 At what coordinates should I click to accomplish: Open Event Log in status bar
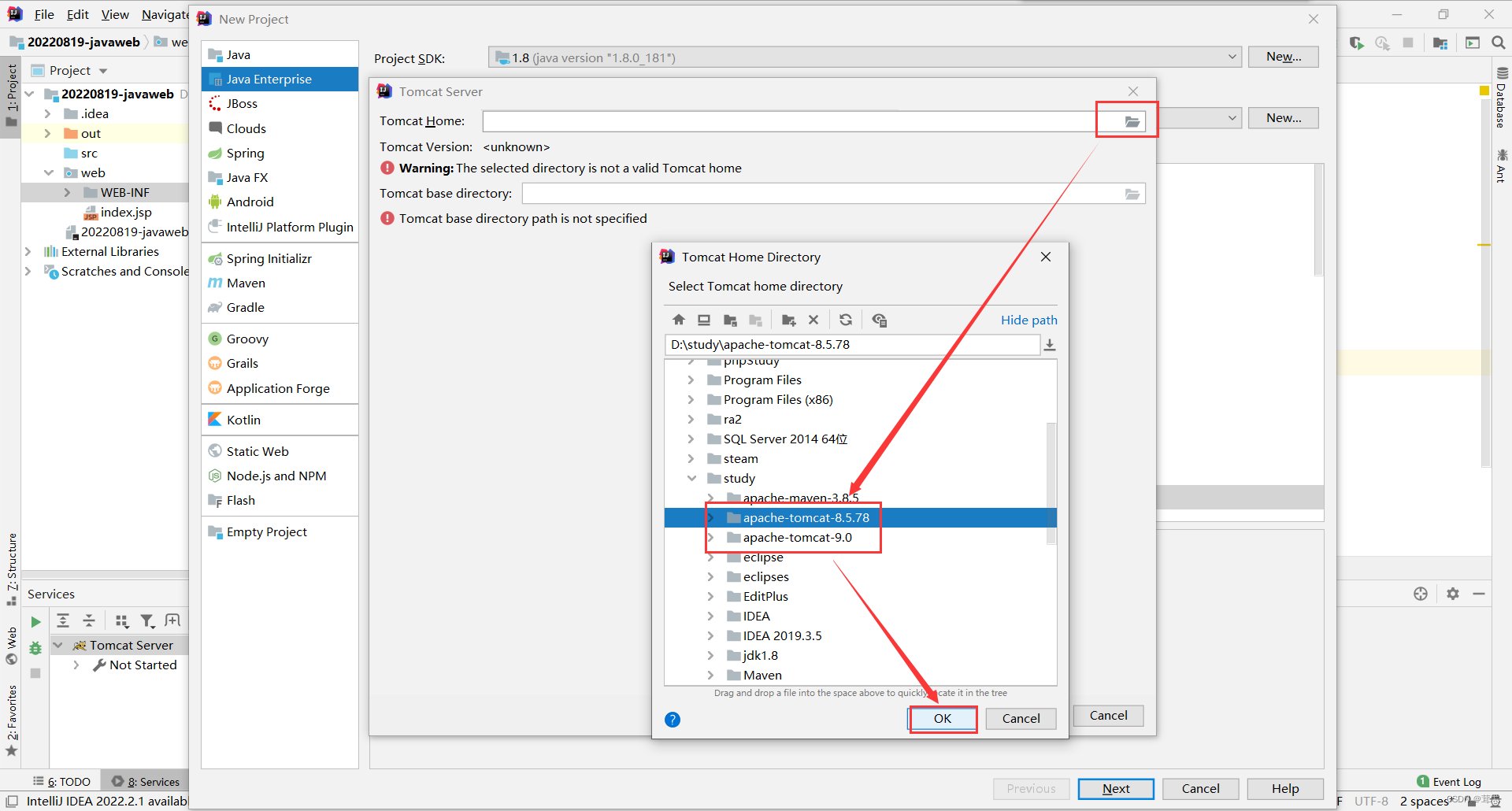[1449, 782]
